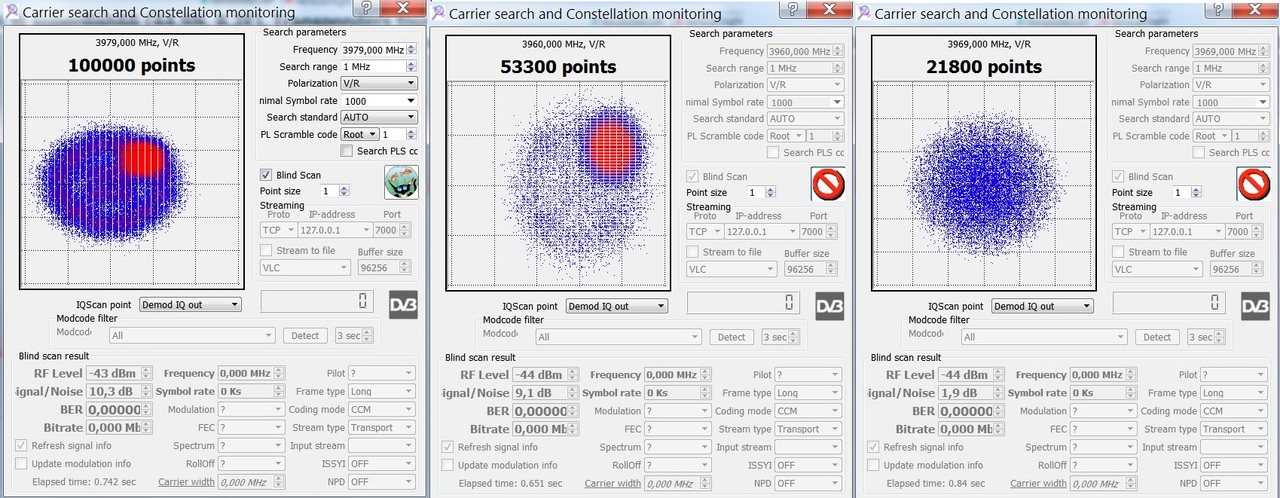Open title-bar help in the 3969 MHz window
This screenshot has width=1280, height=498.
(x=1219, y=8)
